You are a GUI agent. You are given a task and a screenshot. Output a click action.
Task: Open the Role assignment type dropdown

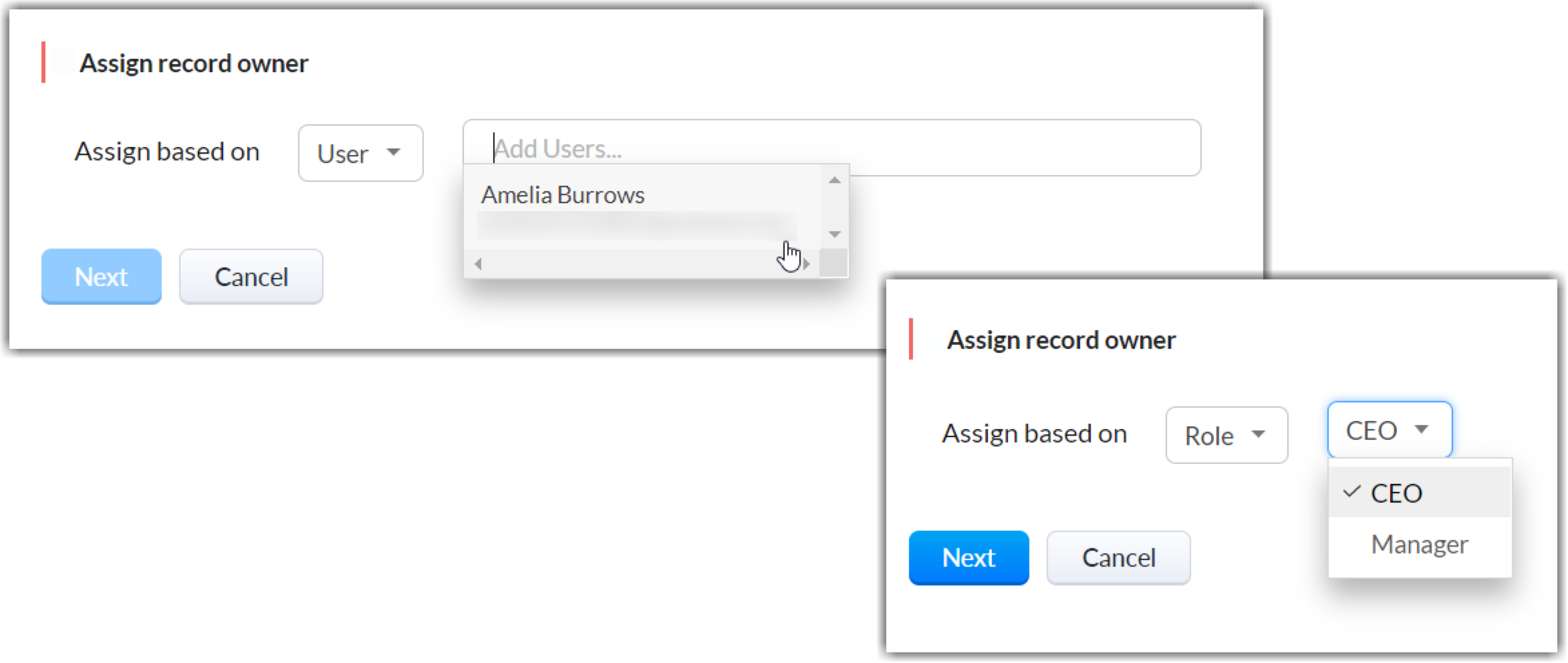tap(1226, 435)
